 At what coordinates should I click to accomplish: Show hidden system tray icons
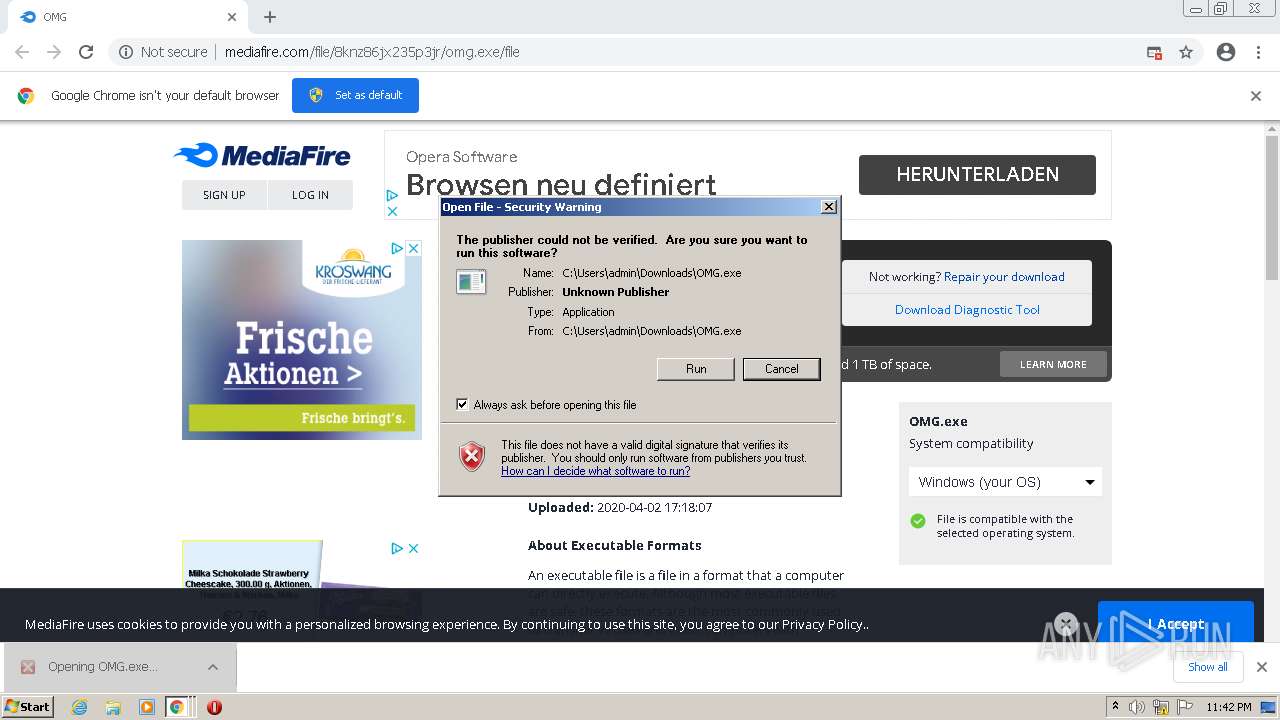click(x=1115, y=706)
